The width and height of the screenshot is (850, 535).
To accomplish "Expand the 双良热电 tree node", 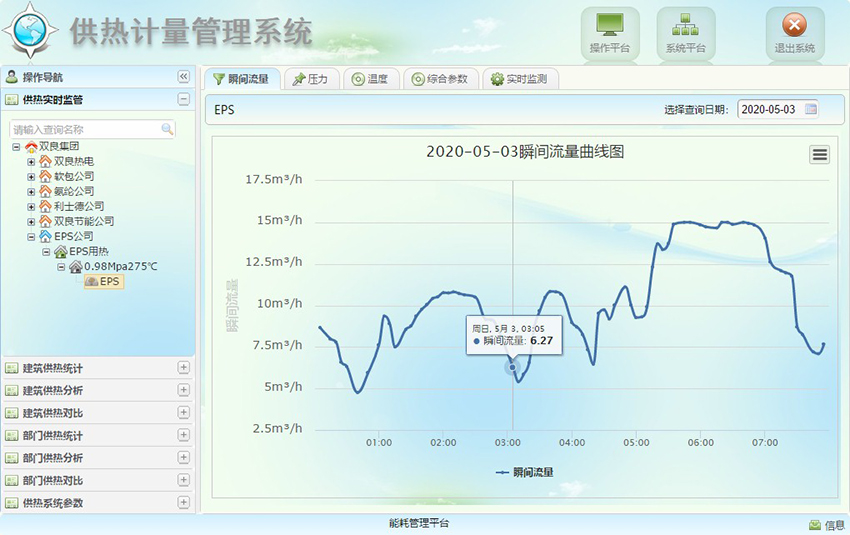I will point(31,161).
